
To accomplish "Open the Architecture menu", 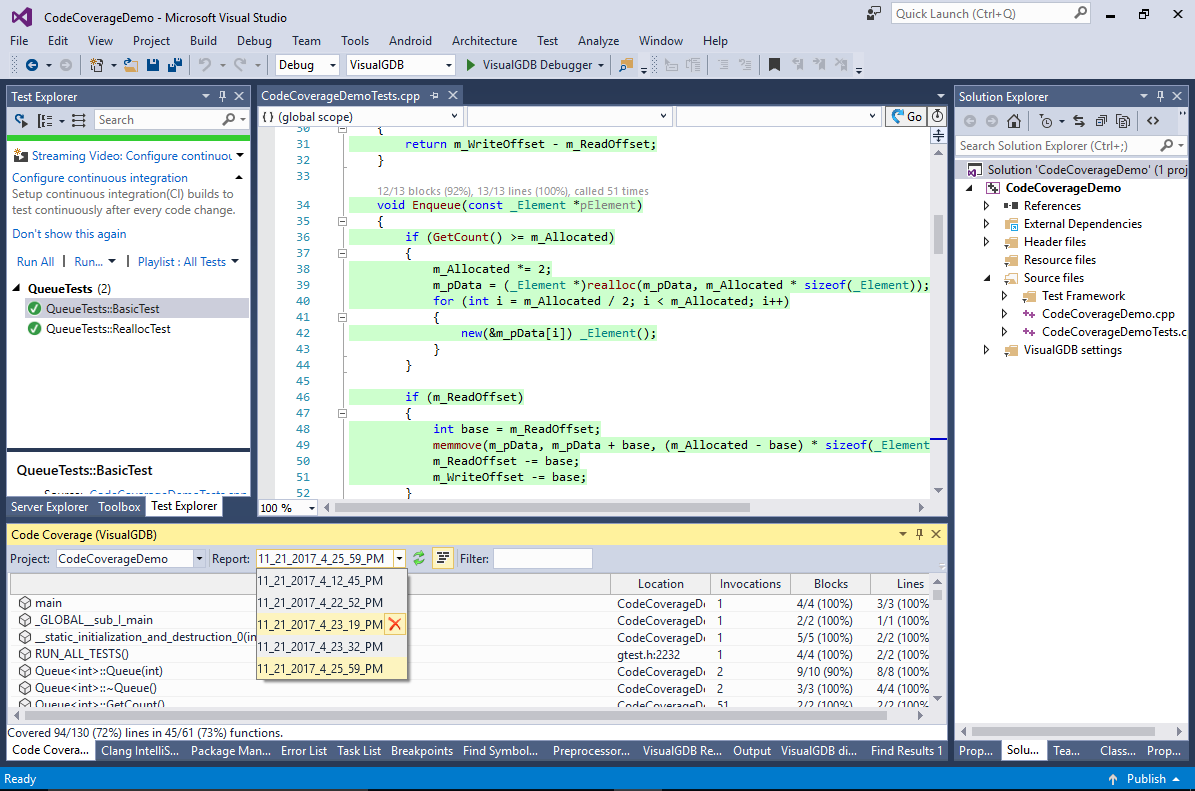I will (x=484, y=40).
